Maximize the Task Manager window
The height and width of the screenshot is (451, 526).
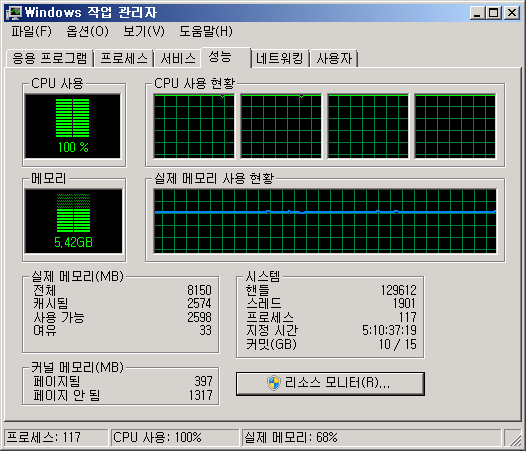click(494, 13)
